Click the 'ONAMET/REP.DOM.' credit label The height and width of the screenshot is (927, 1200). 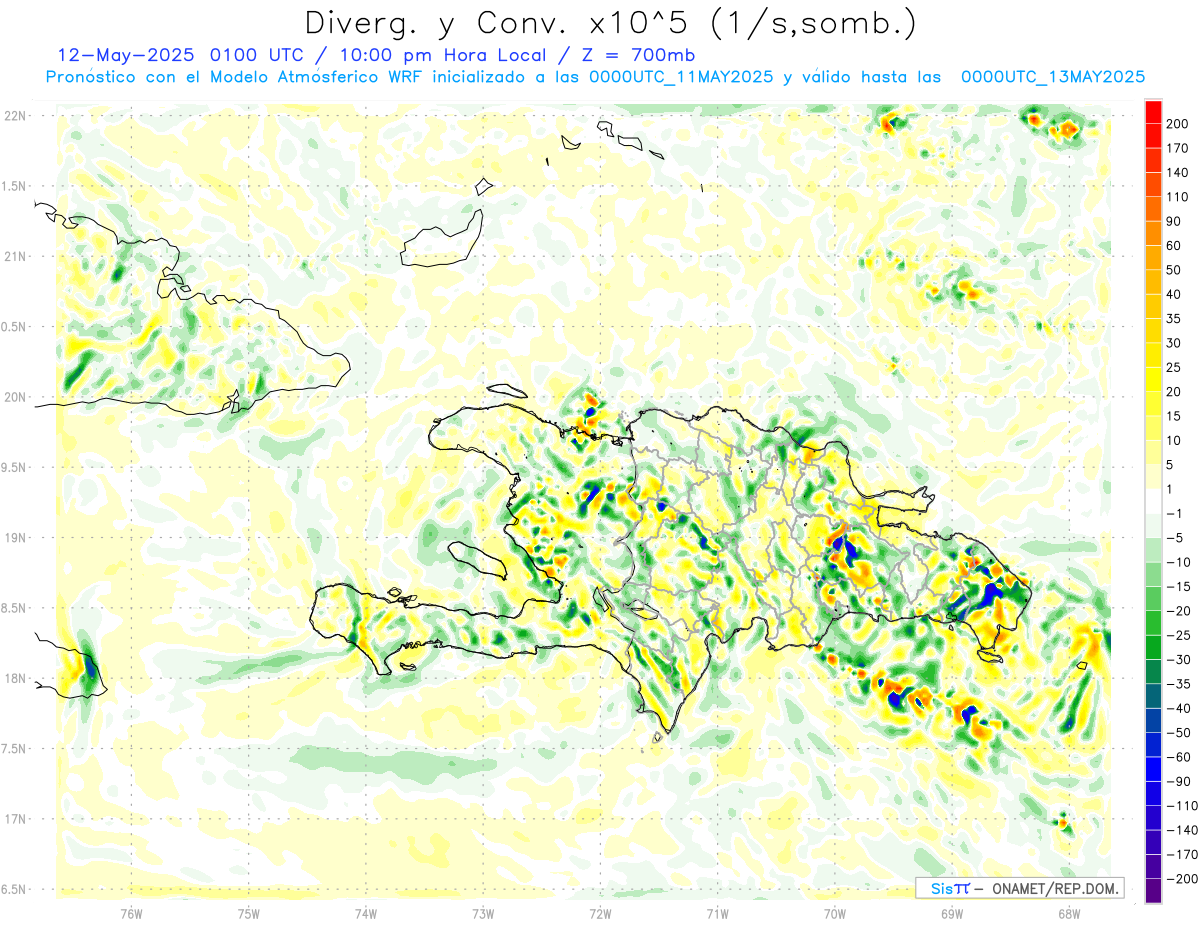point(1053,888)
